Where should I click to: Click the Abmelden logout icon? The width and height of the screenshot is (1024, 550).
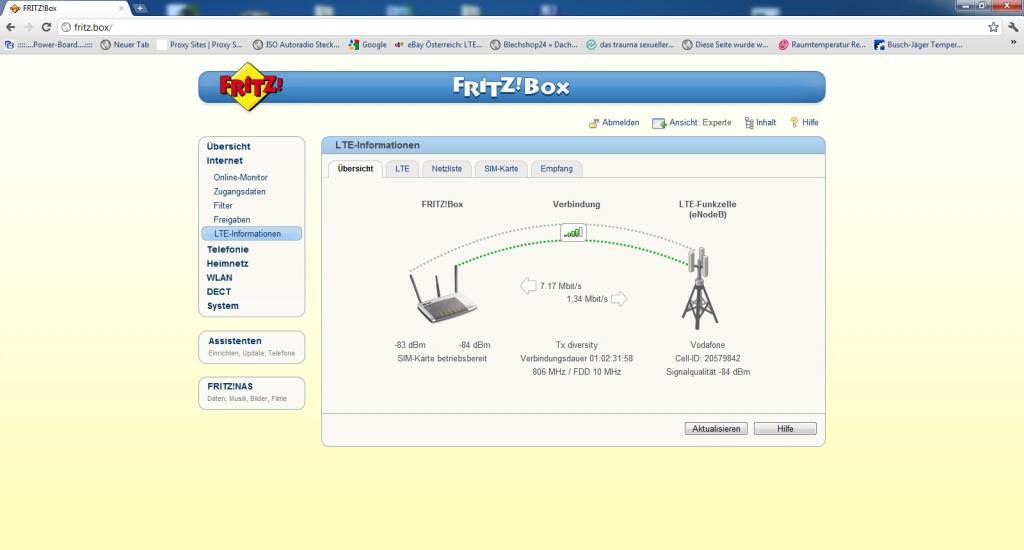(594, 123)
